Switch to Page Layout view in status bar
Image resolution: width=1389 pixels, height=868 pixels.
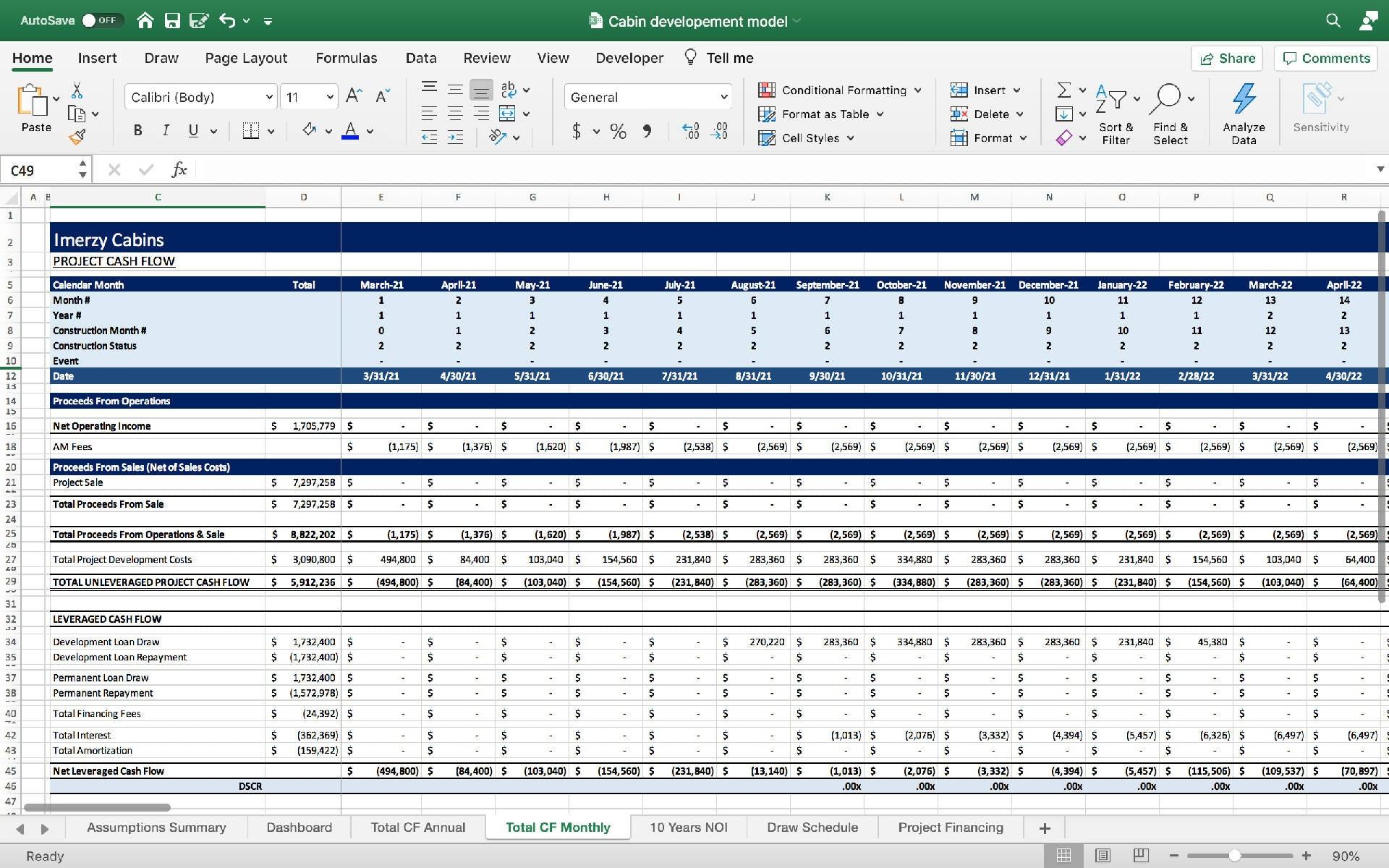[x=1103, y=856]
